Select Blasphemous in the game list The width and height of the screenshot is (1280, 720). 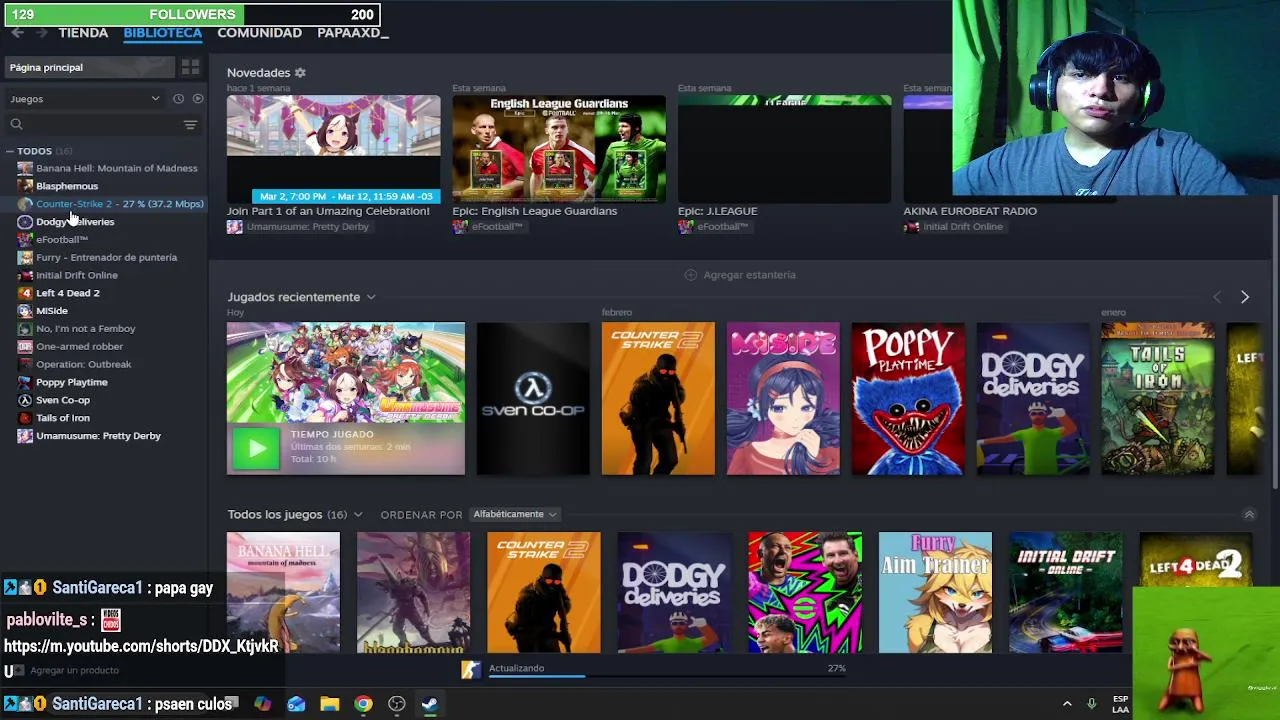(x=67, y=186)
